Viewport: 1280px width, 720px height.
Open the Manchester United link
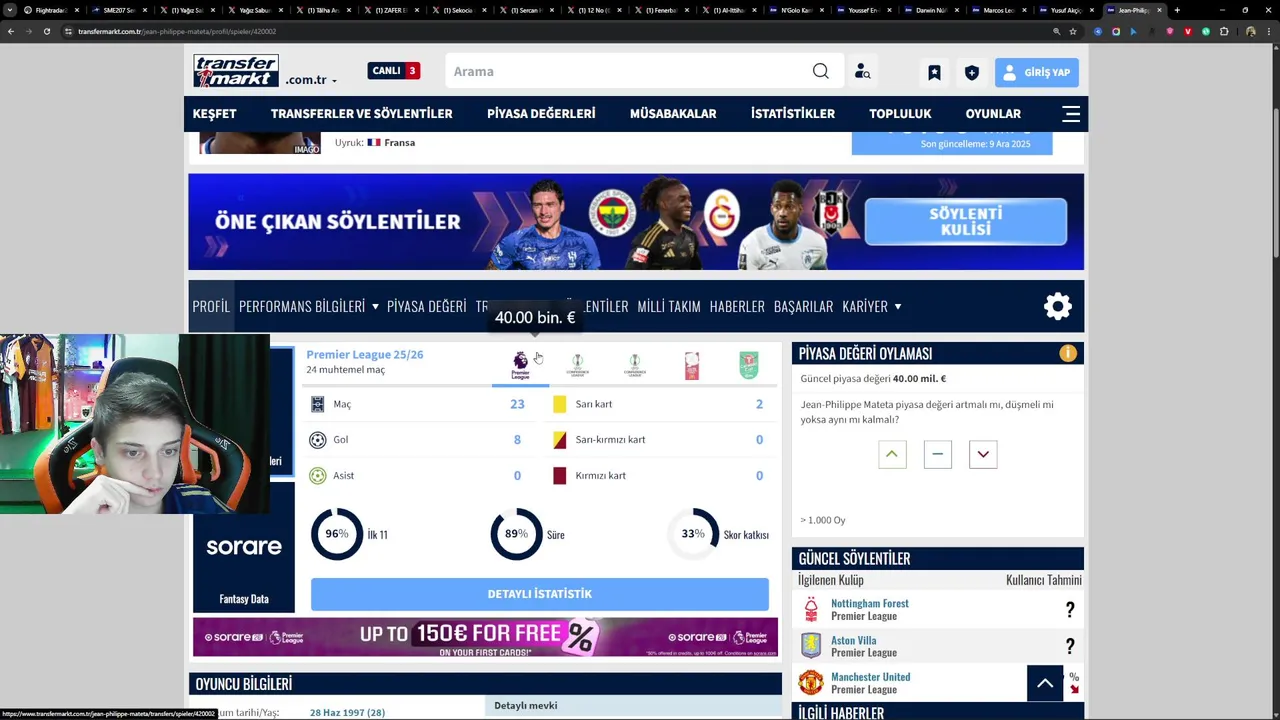pyautogui.click(x=870, y=677)
